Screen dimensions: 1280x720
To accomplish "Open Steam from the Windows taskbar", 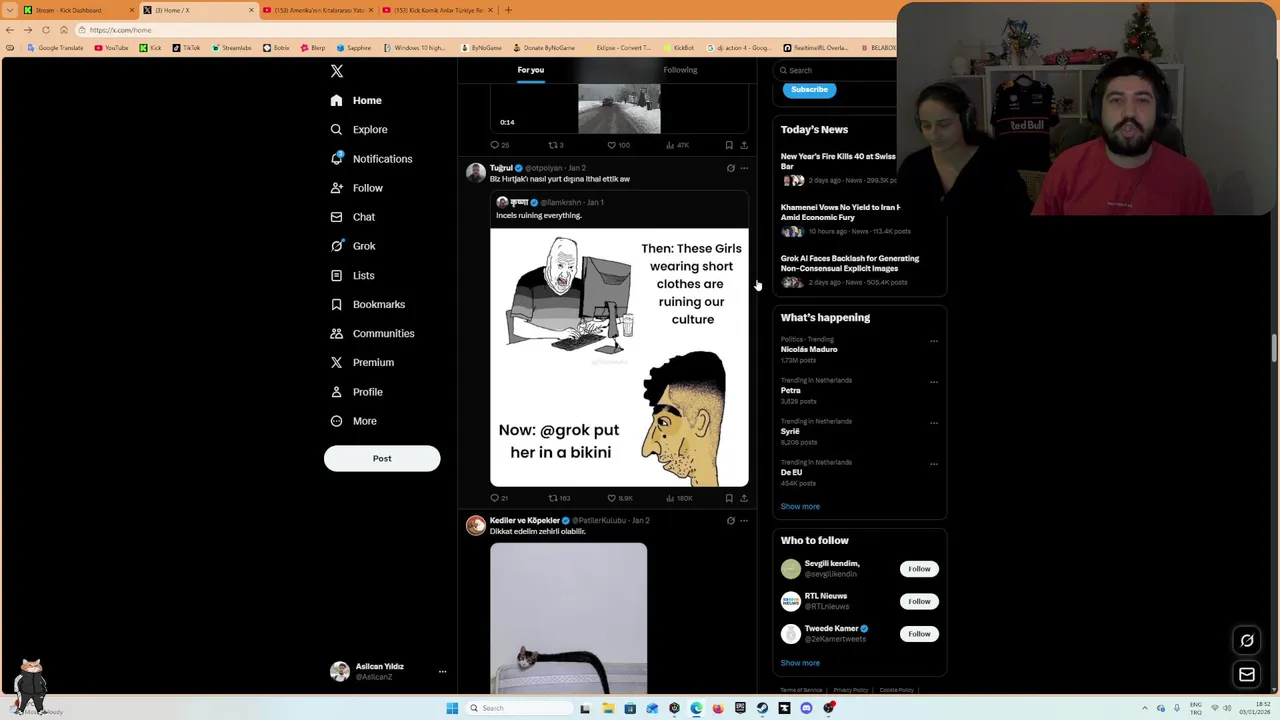I will coord(762,708).
